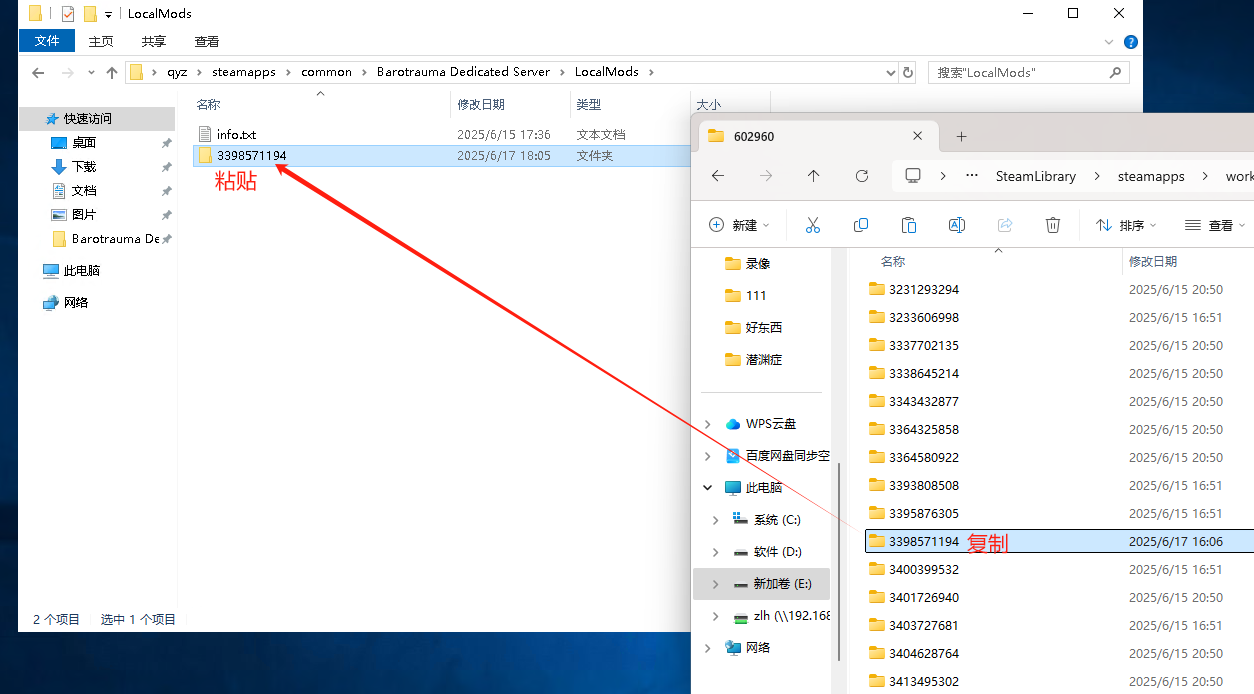The height and width of the screenshot is (694, 1254).
Task: Click the share icon in 602960 toolbar
Action: (1005, 225)
